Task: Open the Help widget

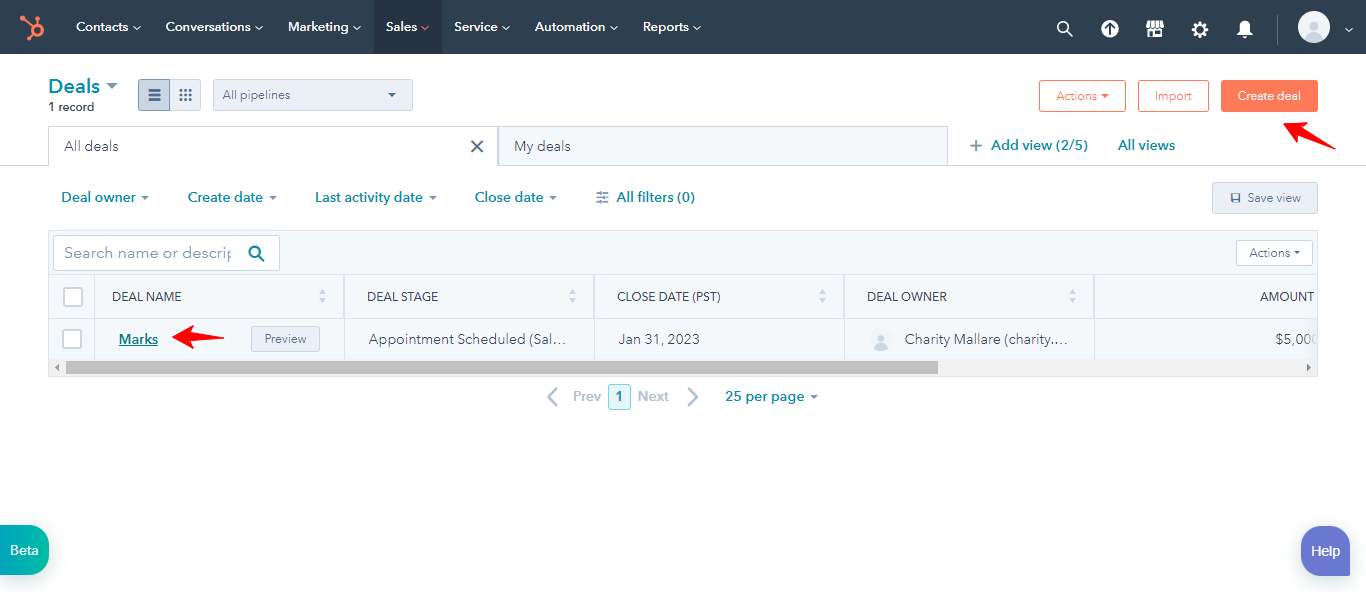Action: pos(1325,551)
